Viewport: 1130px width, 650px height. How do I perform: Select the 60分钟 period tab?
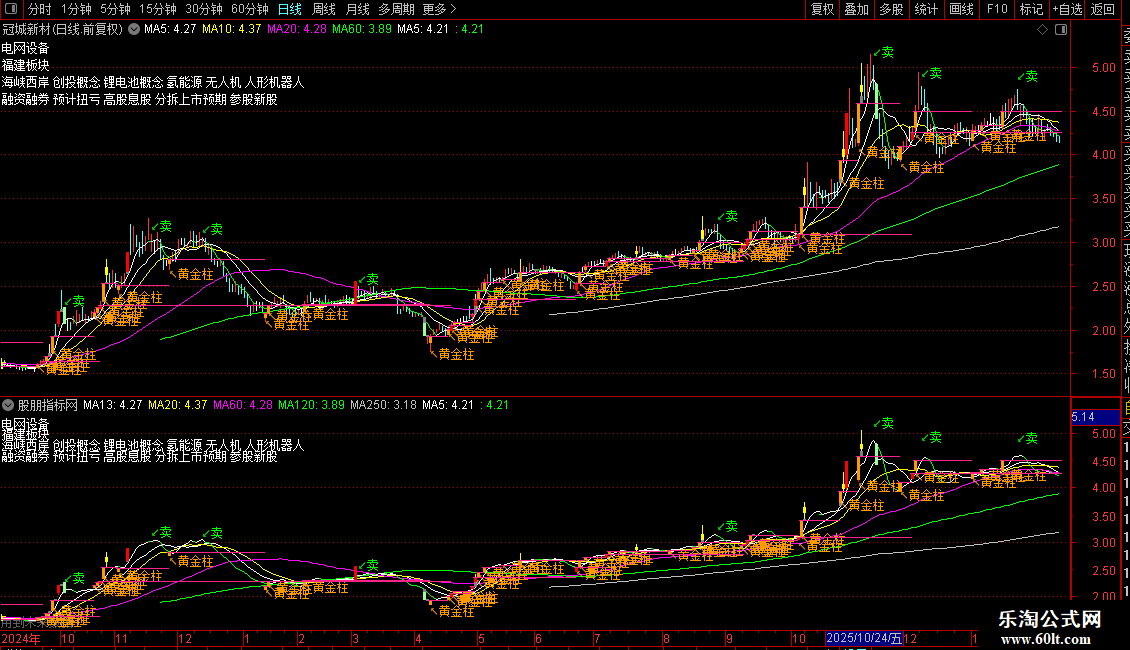(250, 9)
